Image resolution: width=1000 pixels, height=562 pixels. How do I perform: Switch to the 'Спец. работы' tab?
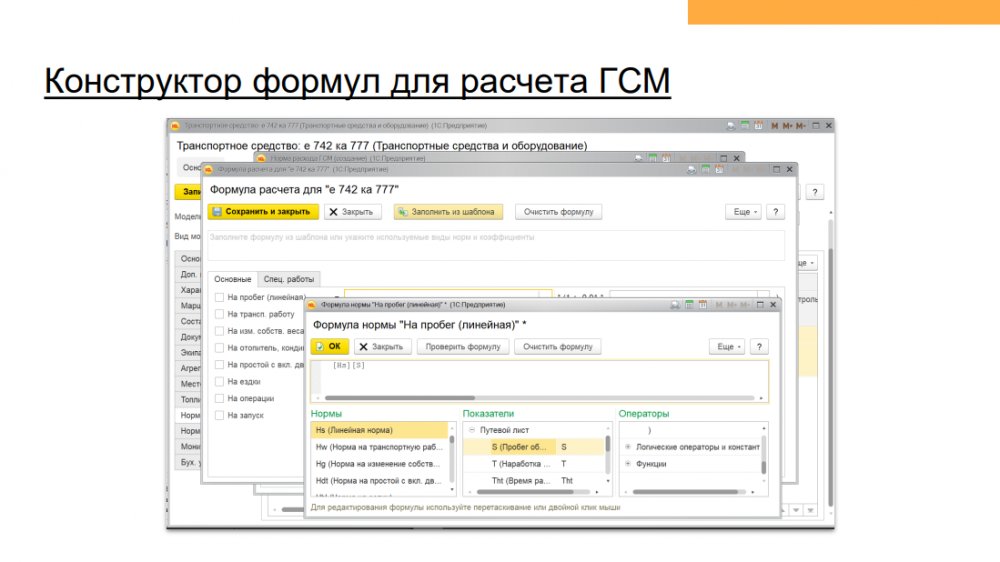click(x=289, y=279)
